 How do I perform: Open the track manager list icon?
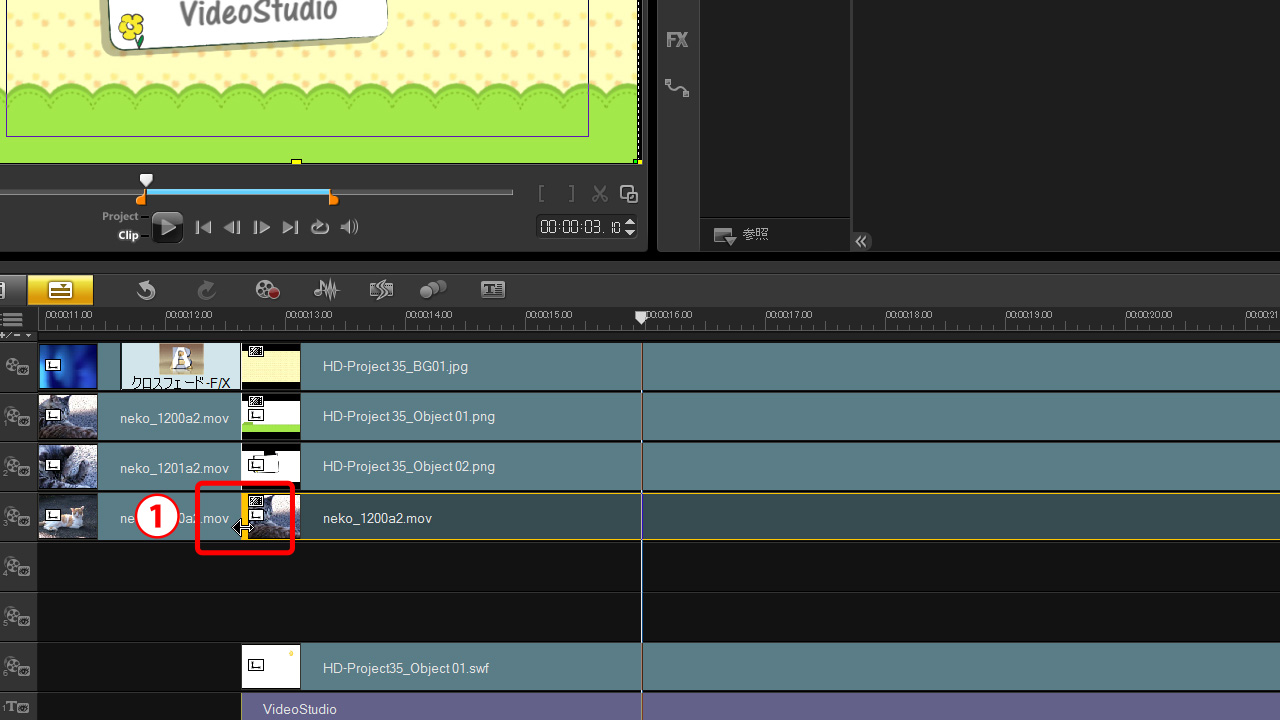click(x=12, y=320)
